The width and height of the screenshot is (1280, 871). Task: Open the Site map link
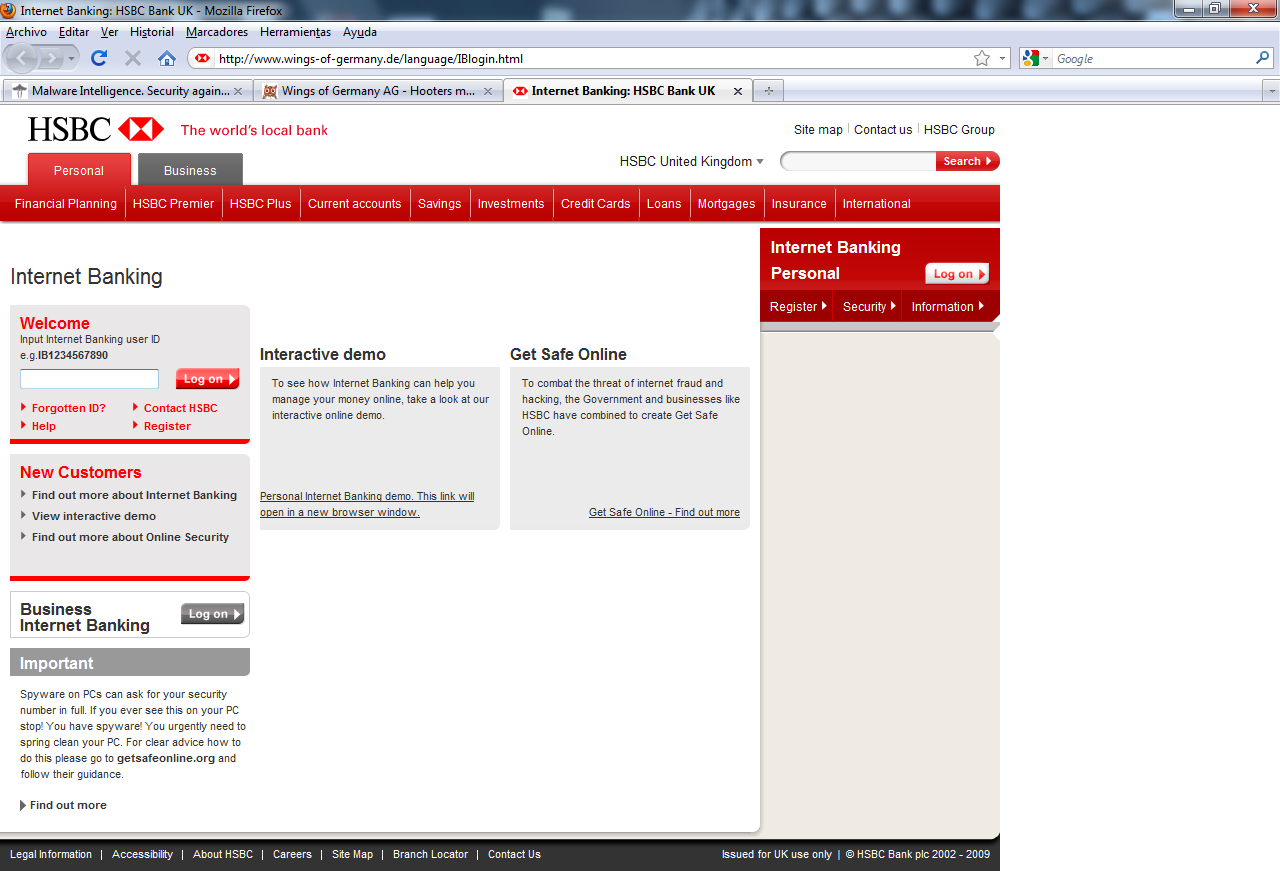tap(818, 129)
